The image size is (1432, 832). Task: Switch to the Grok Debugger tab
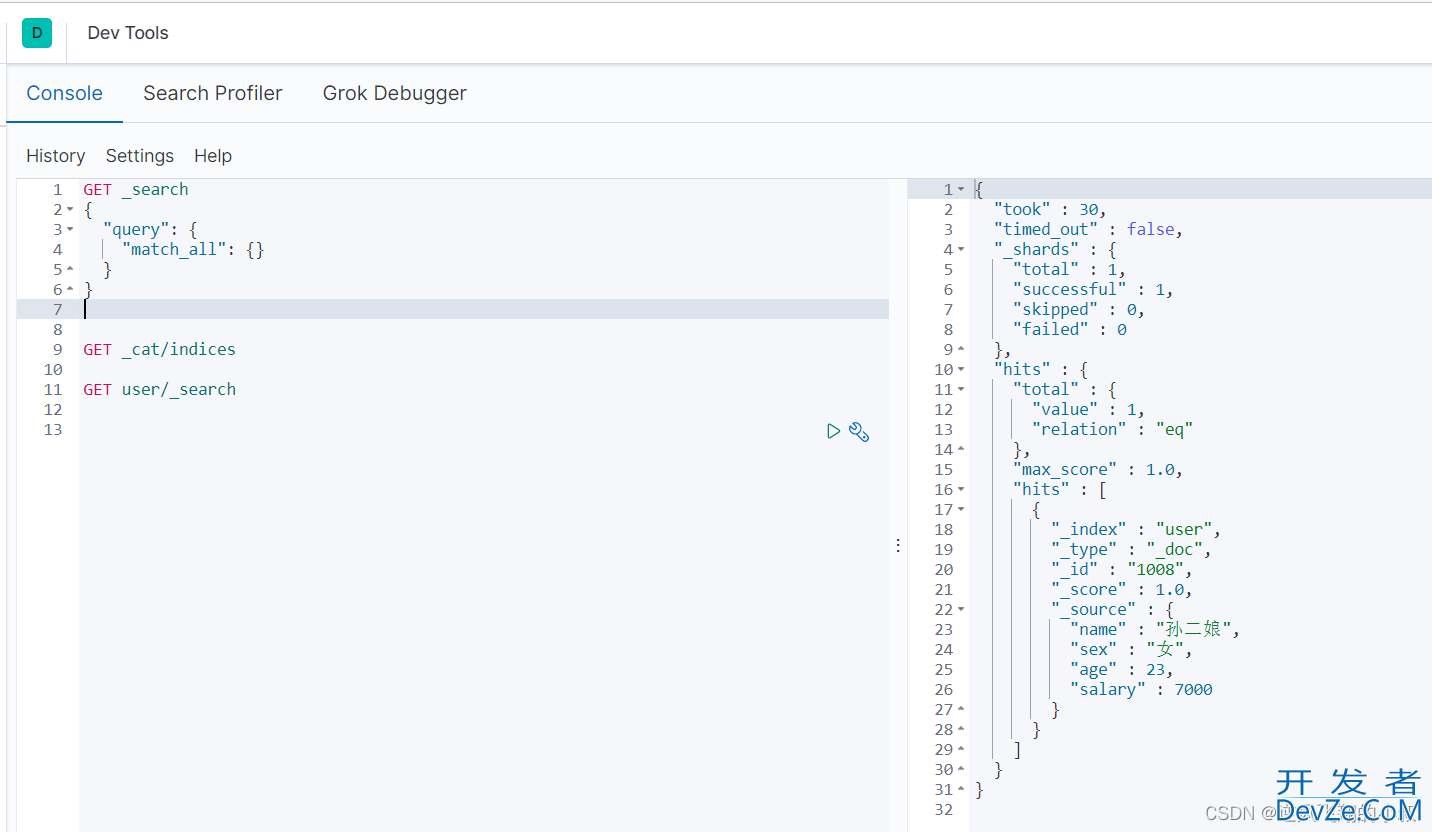[395, 93]
